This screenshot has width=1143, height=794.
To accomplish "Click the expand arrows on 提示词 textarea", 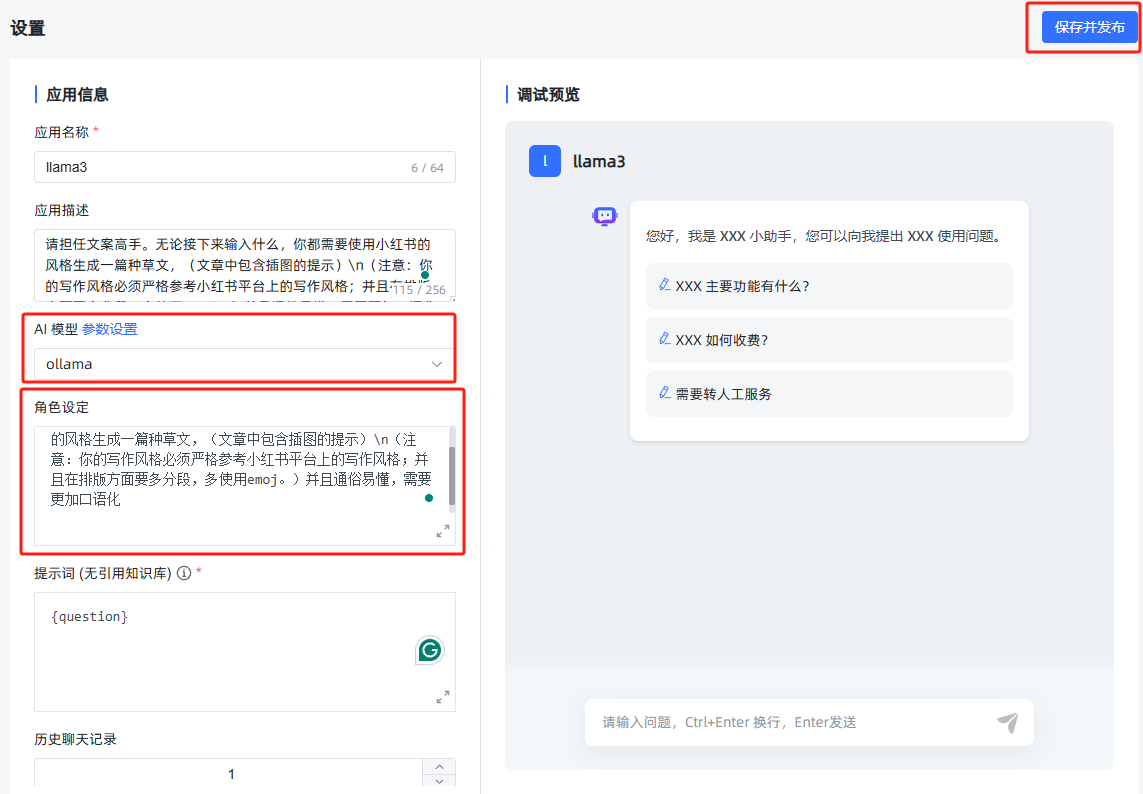I will (443, 699).
